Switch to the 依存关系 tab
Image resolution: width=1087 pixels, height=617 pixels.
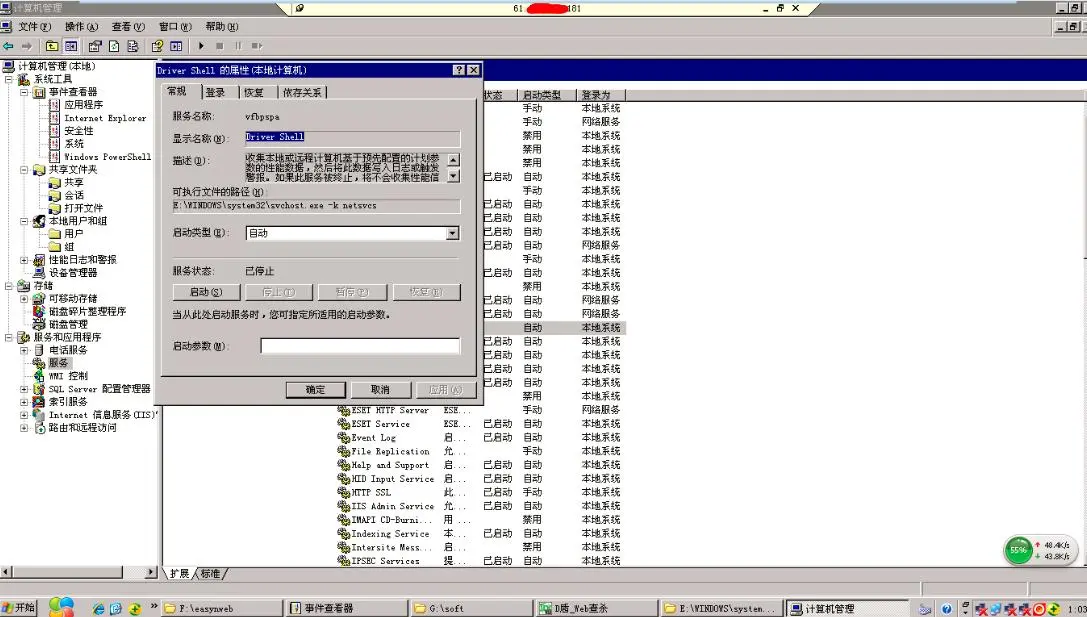(x=302, y=92)
